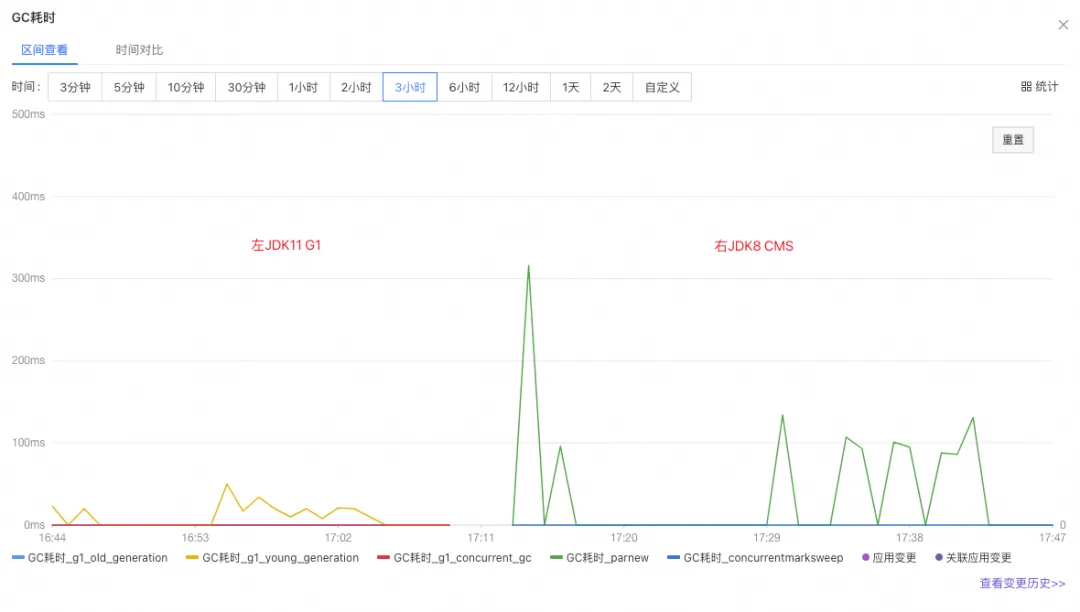Toggle GC耗时_g1_old_generation legend series
Image resolution: width=1080 pixels, height=612 pixels.
pyautogui.click(x=90, y=558)
